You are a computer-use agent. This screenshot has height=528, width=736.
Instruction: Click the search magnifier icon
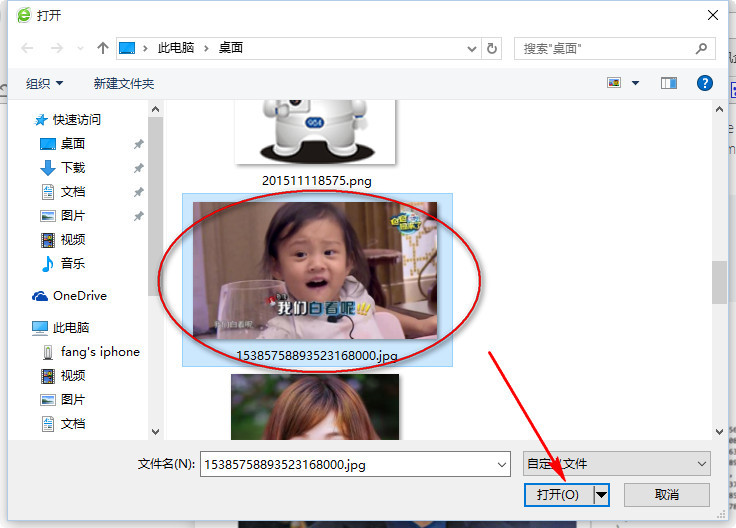701,48
